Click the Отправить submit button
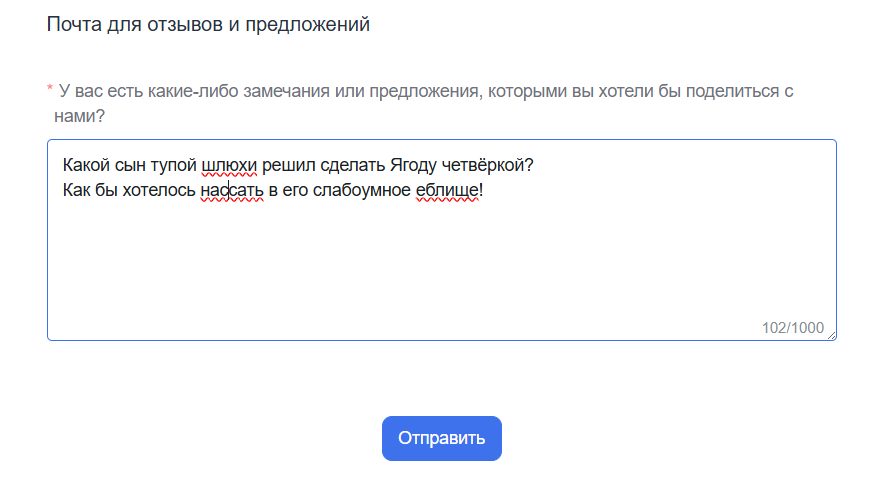Screen dimensions: 873x486 coord(441,438)
